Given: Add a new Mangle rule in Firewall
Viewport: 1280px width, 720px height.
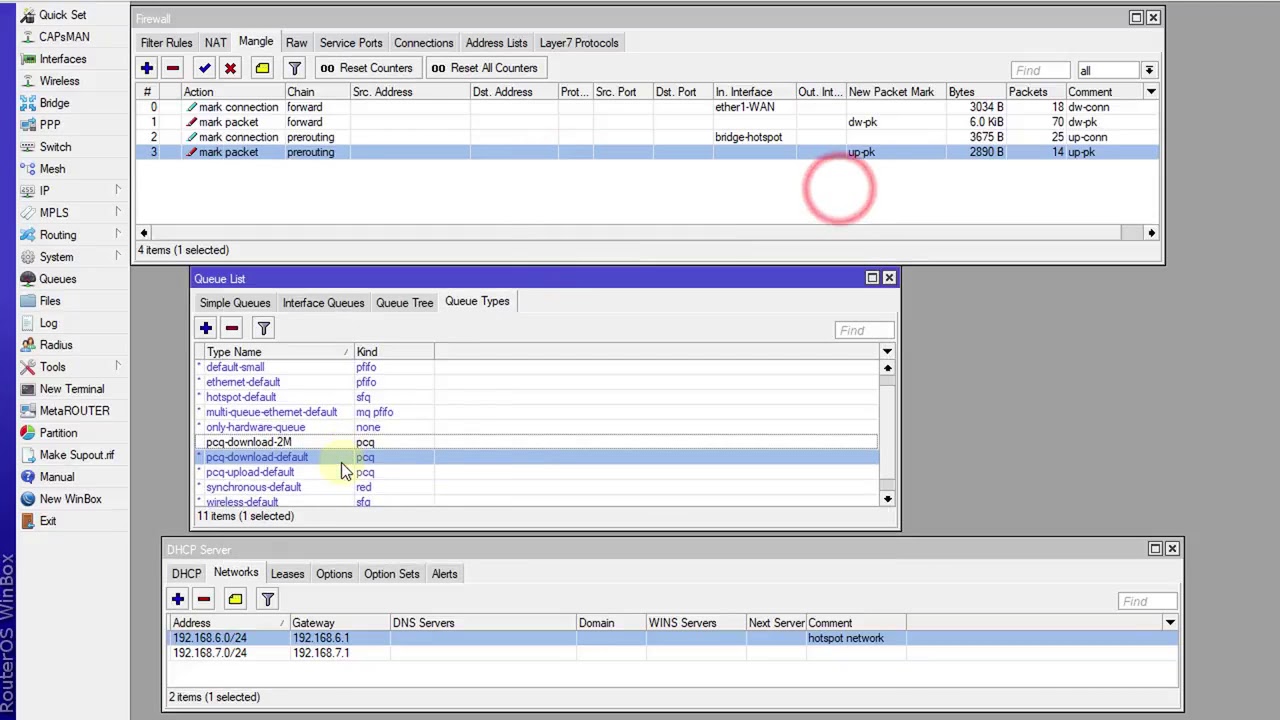Looking at the screenshot, I should [147, 68].
